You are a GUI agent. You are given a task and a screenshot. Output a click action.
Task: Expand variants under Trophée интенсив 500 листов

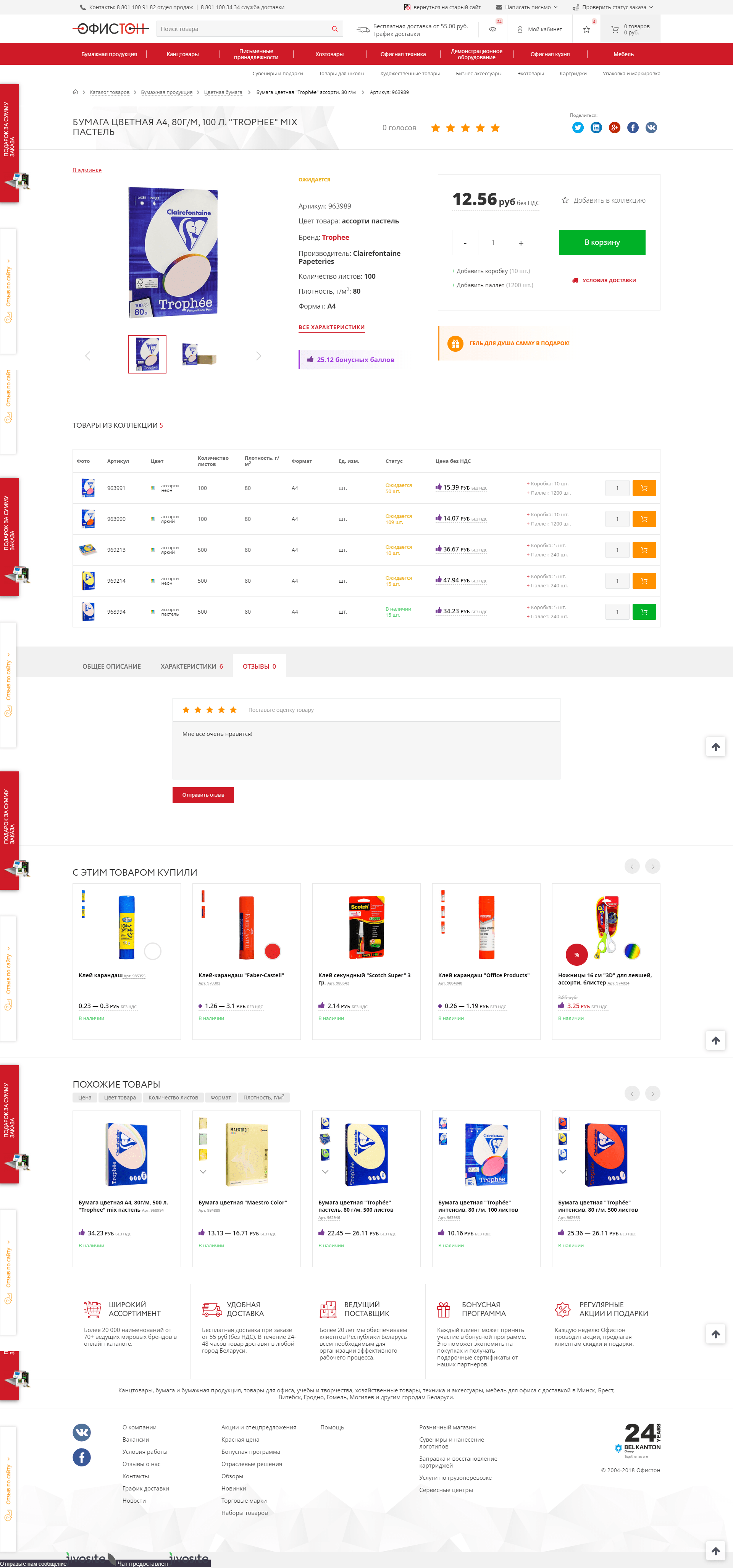(563, 1172)
